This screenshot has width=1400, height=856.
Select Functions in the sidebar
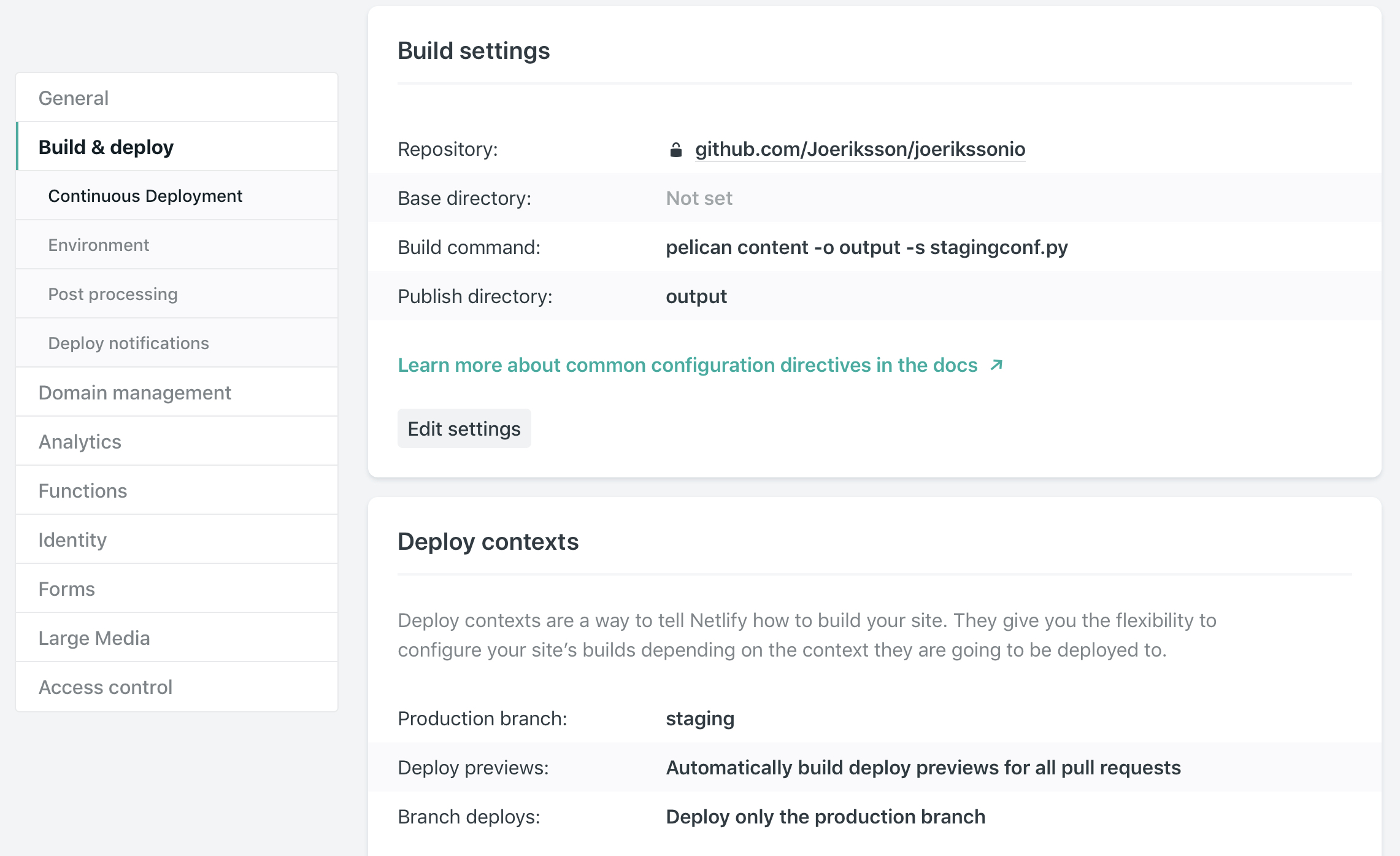pyautogui.click(x=82, y=490)
